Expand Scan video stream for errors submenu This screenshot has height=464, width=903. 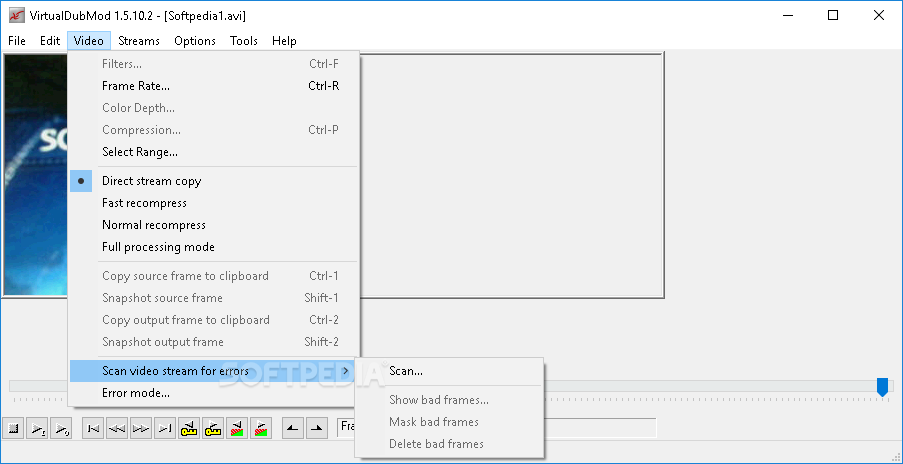point(214,371)
